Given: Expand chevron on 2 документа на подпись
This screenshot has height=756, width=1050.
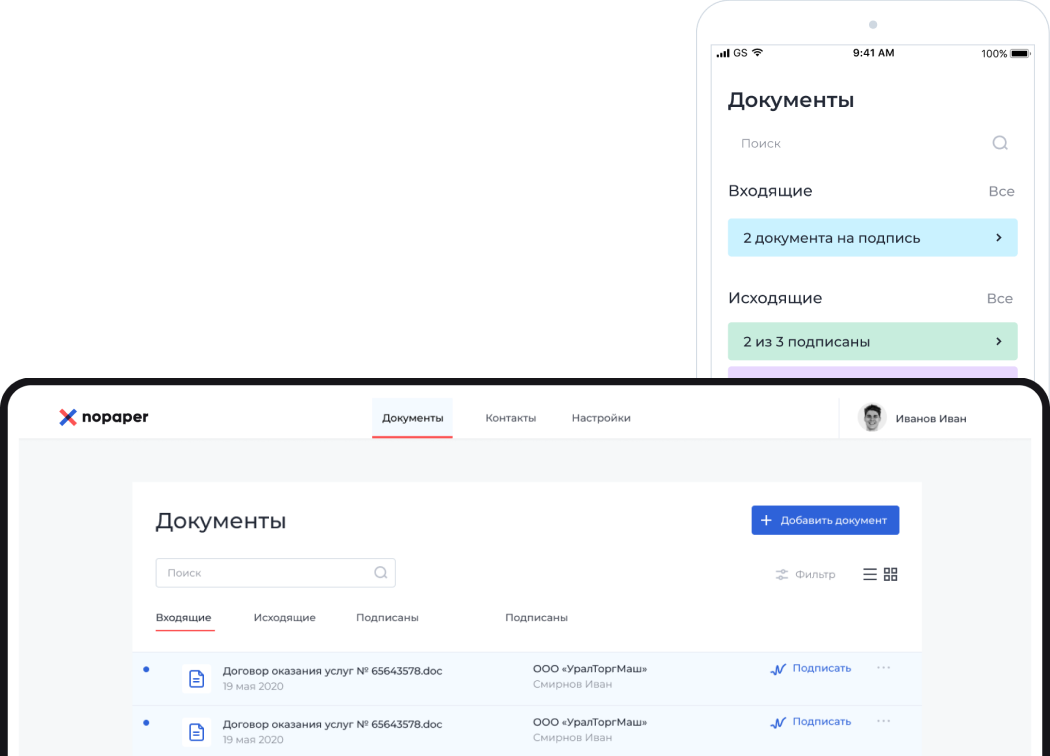Looking at the screenshot, I should 998,238.
